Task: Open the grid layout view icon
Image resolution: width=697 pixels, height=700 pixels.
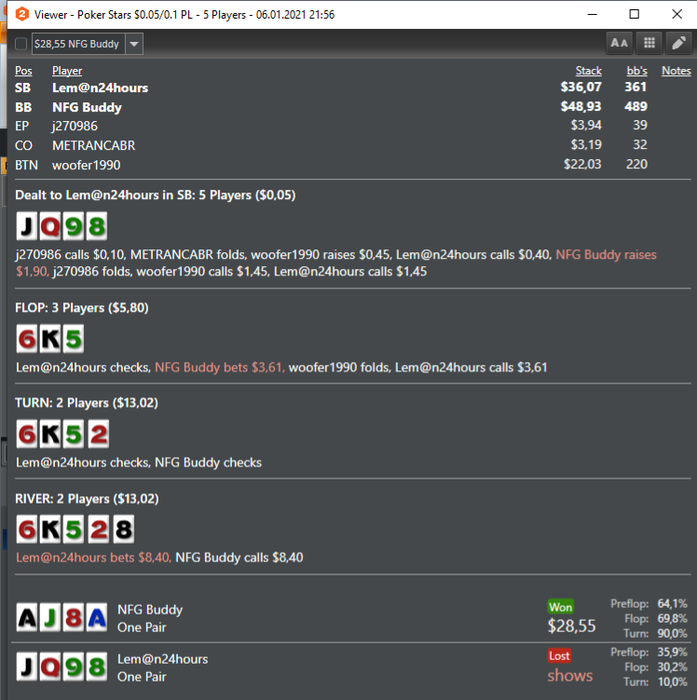Action: [x=649, y=43]
